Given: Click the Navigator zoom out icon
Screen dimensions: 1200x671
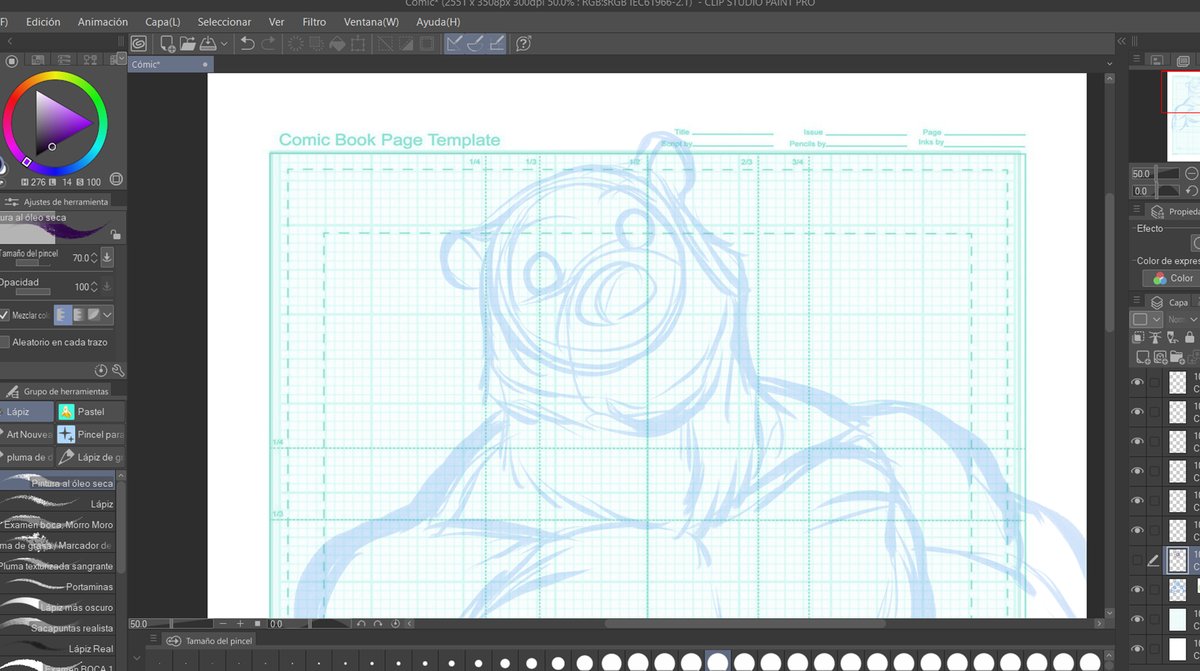Looking at the screenshot, I should click(x=1191, y=174).
